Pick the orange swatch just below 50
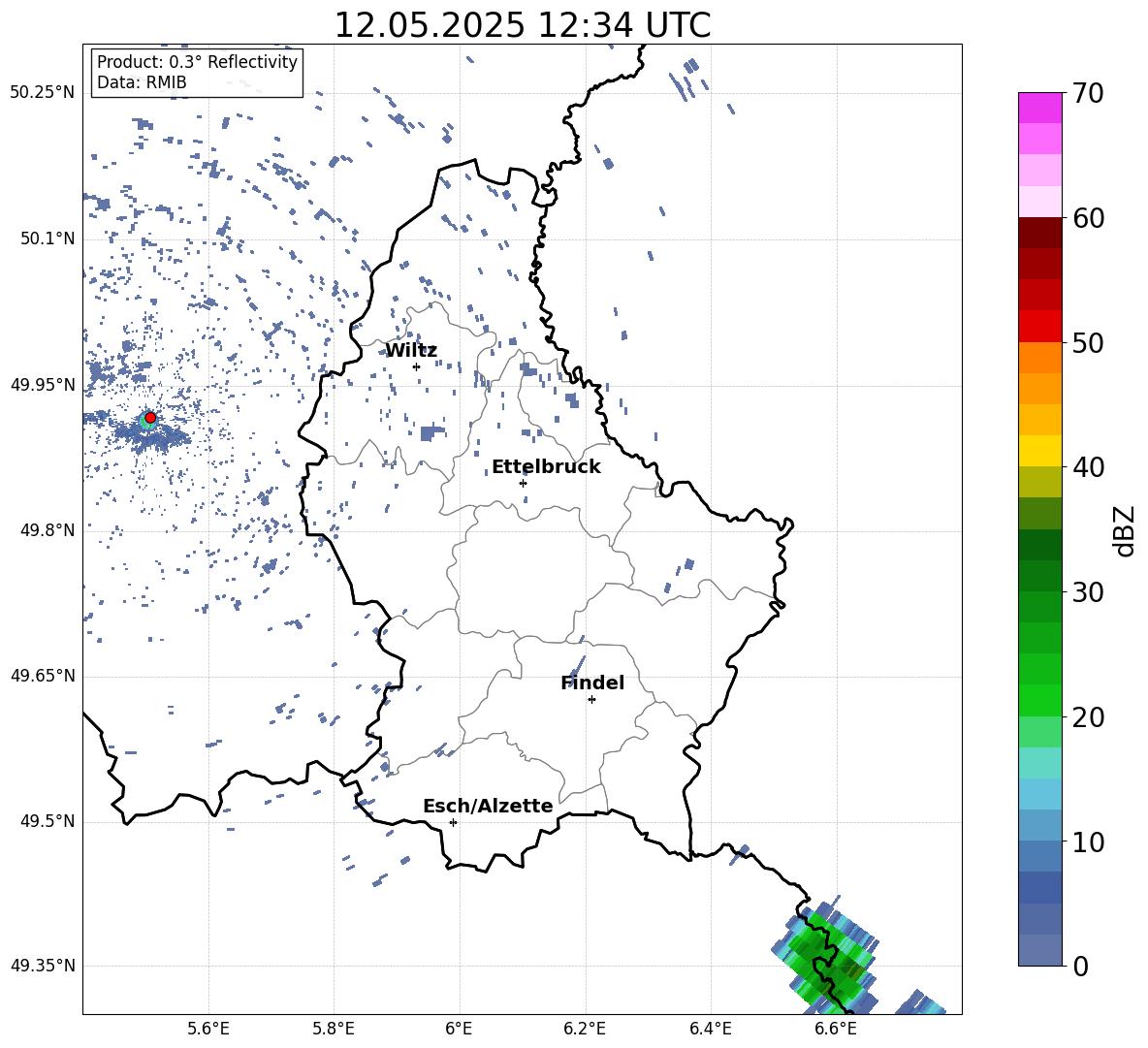Viewport: 1148px width, 1048px height. [1039, 358]
